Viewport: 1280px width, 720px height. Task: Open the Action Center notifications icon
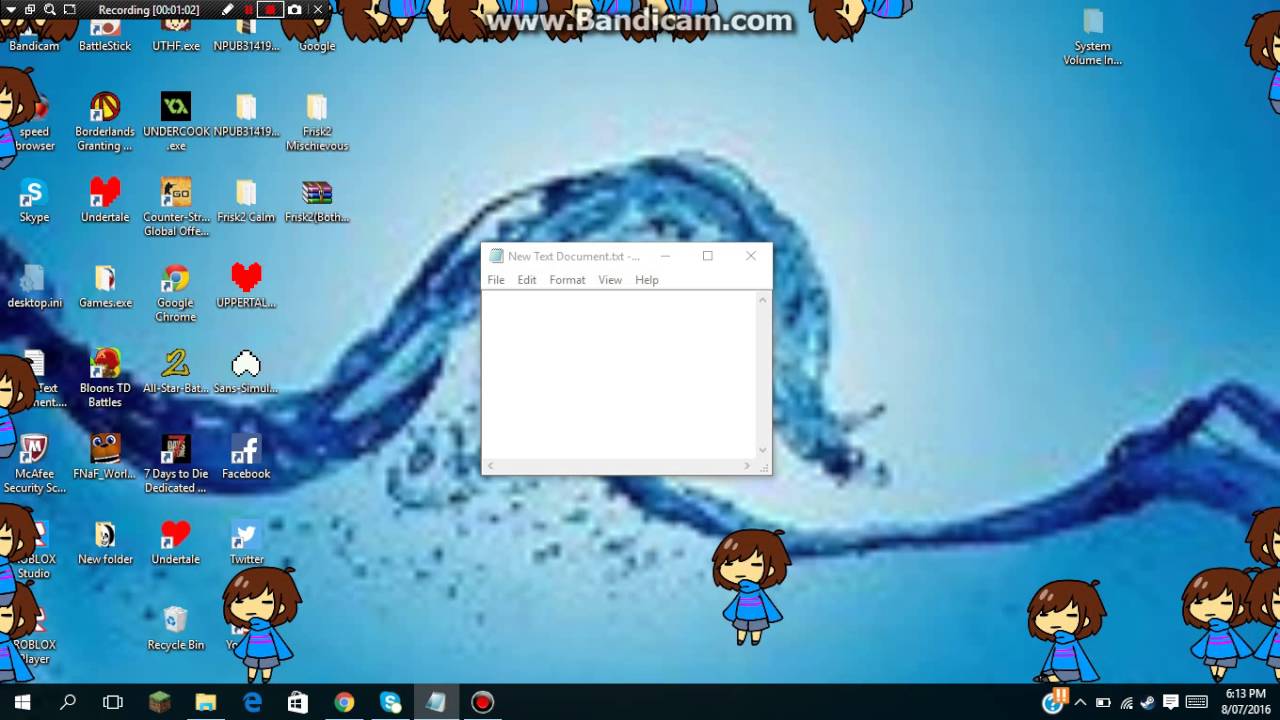(1170, 702)
